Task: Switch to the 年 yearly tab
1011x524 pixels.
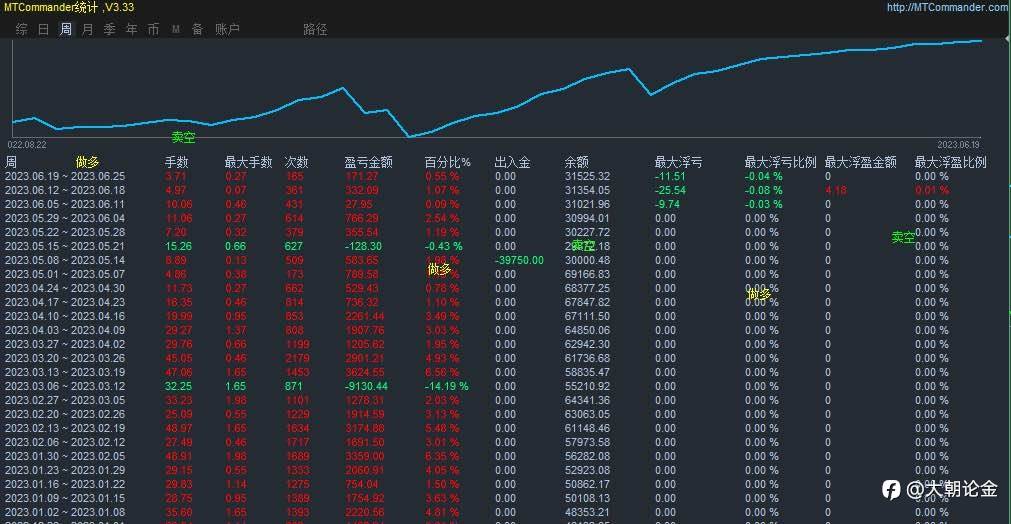Action: point(132,29)
